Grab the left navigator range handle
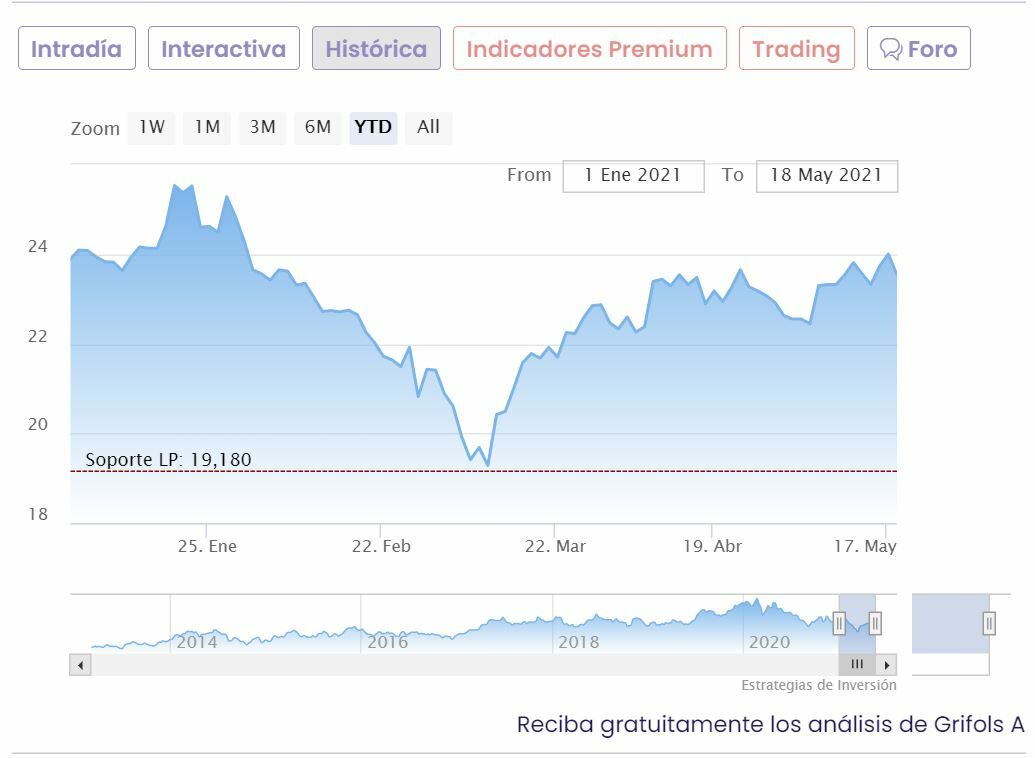Screen dimensions: 1035x758 pos(839,624)
